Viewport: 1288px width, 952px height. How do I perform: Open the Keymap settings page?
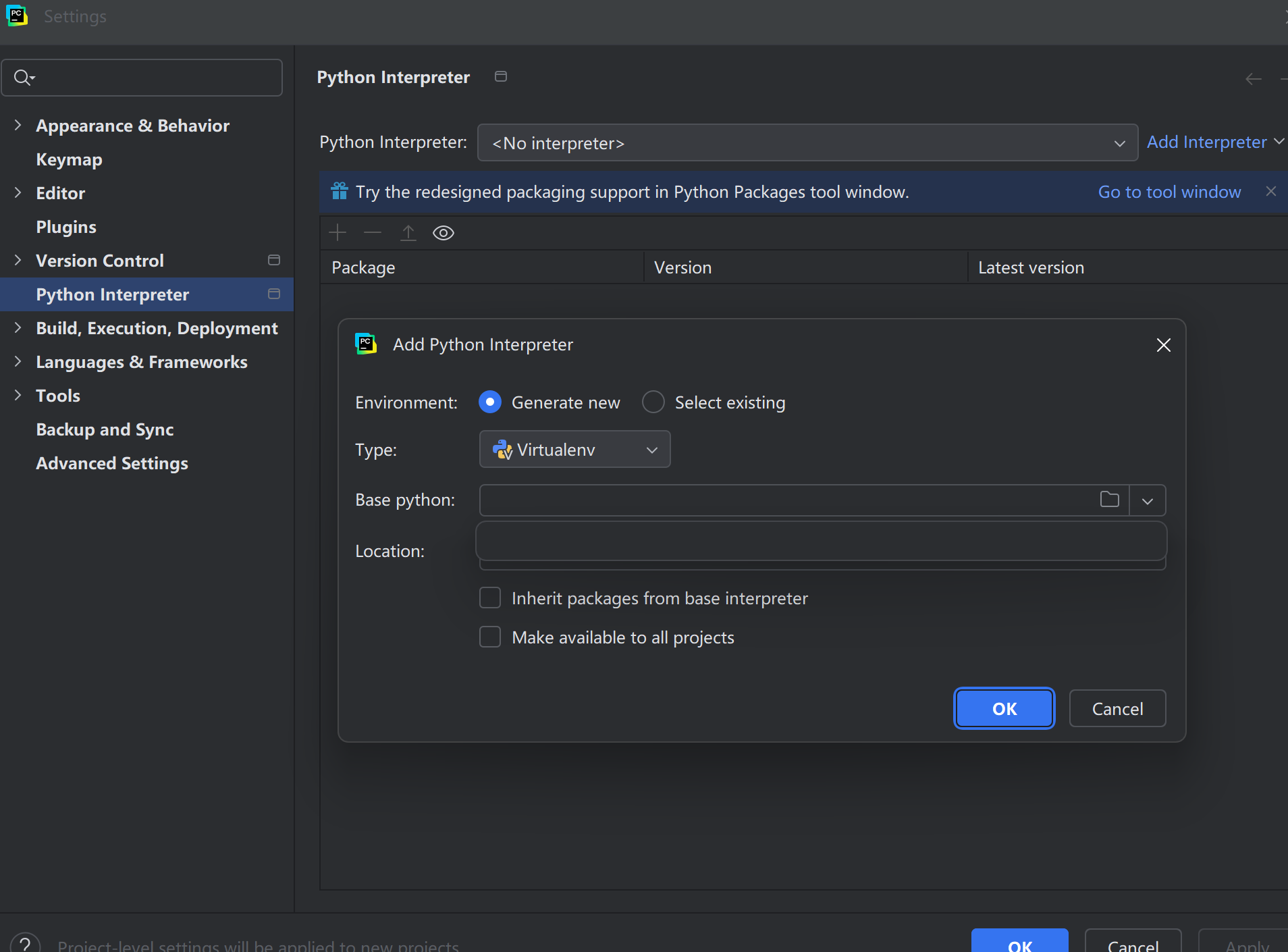(x=69, y=159)
